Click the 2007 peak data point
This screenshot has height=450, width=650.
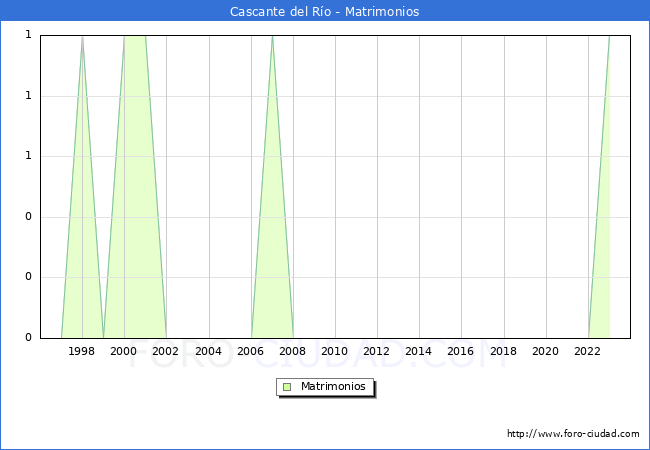pyautogui.click(x=272, y=37)
